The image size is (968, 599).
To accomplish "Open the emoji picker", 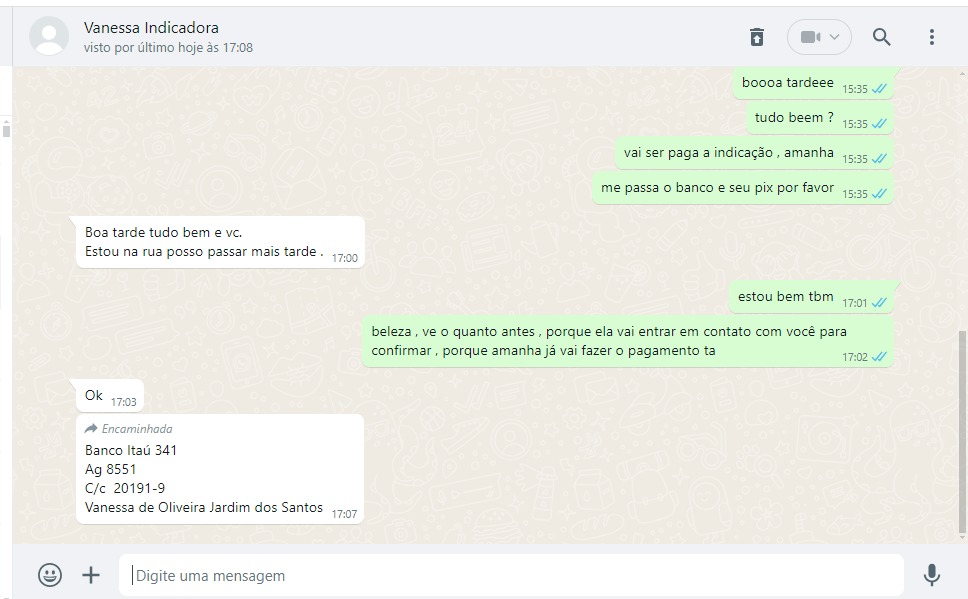I will point(50,575).
